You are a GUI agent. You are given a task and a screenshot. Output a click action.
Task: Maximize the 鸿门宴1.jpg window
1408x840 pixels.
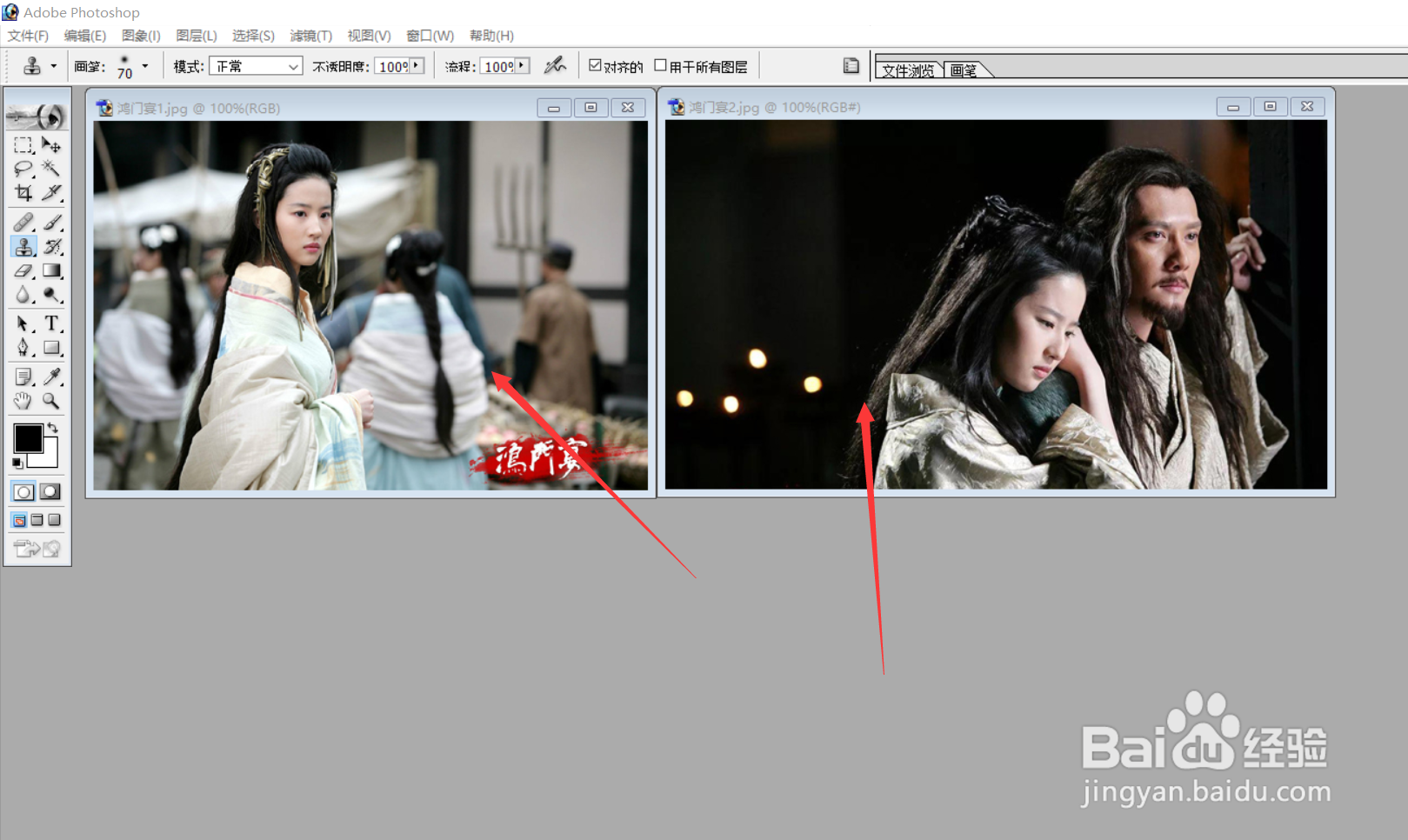(x=591, y=107)
